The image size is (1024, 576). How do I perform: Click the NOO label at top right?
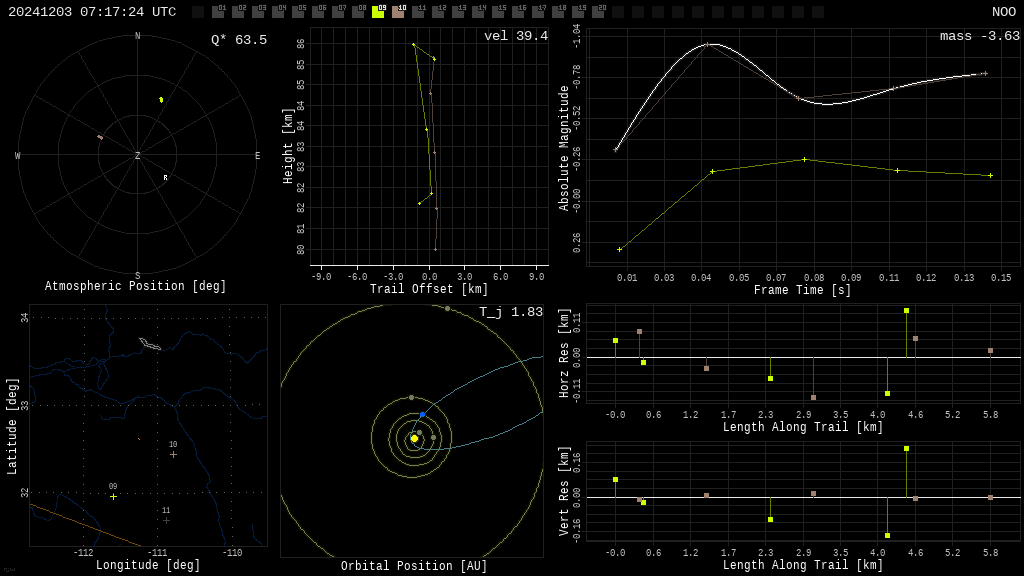(1004, 12)
